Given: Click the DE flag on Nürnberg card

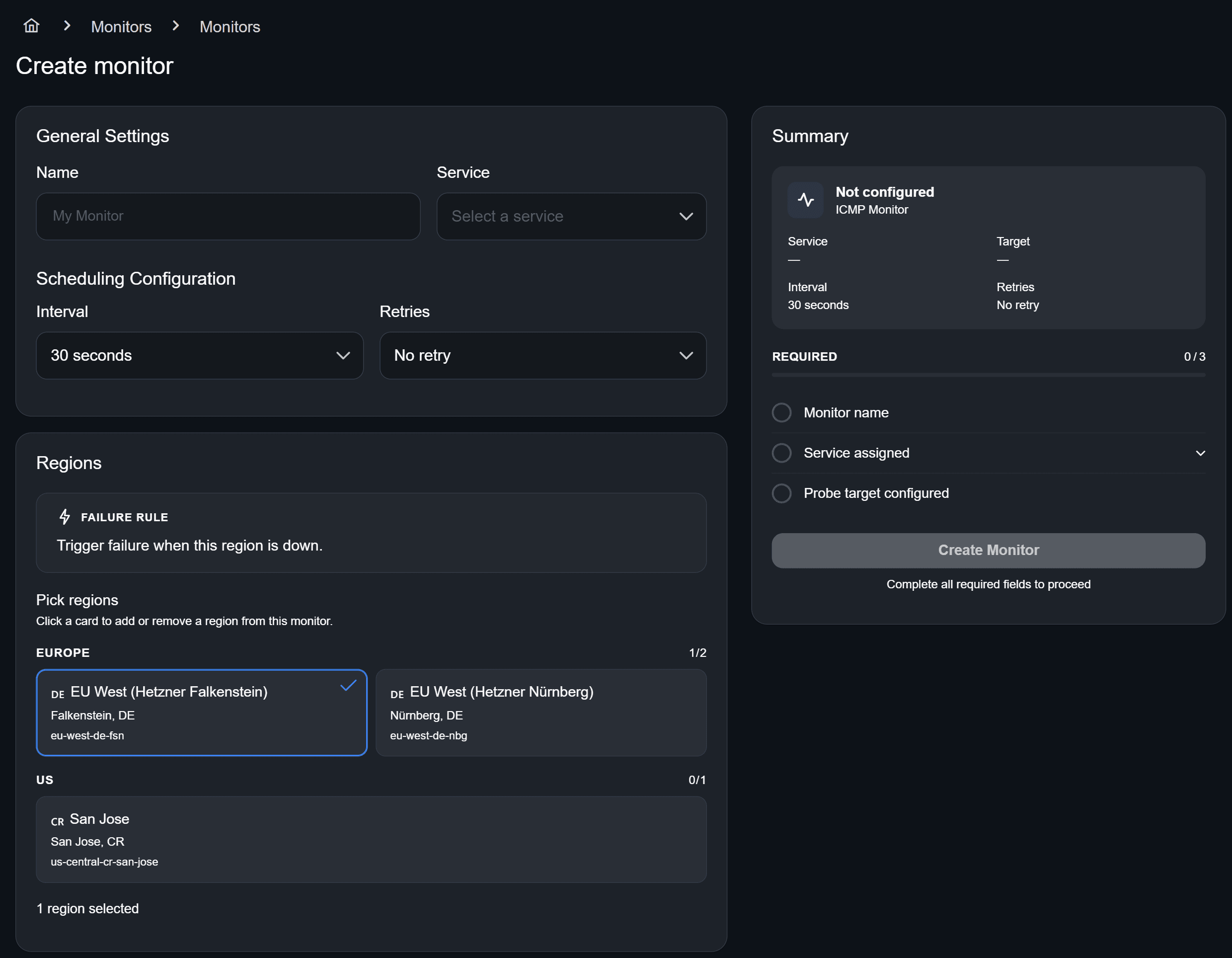Looking at the screenshot, I should tap(397, 694).
